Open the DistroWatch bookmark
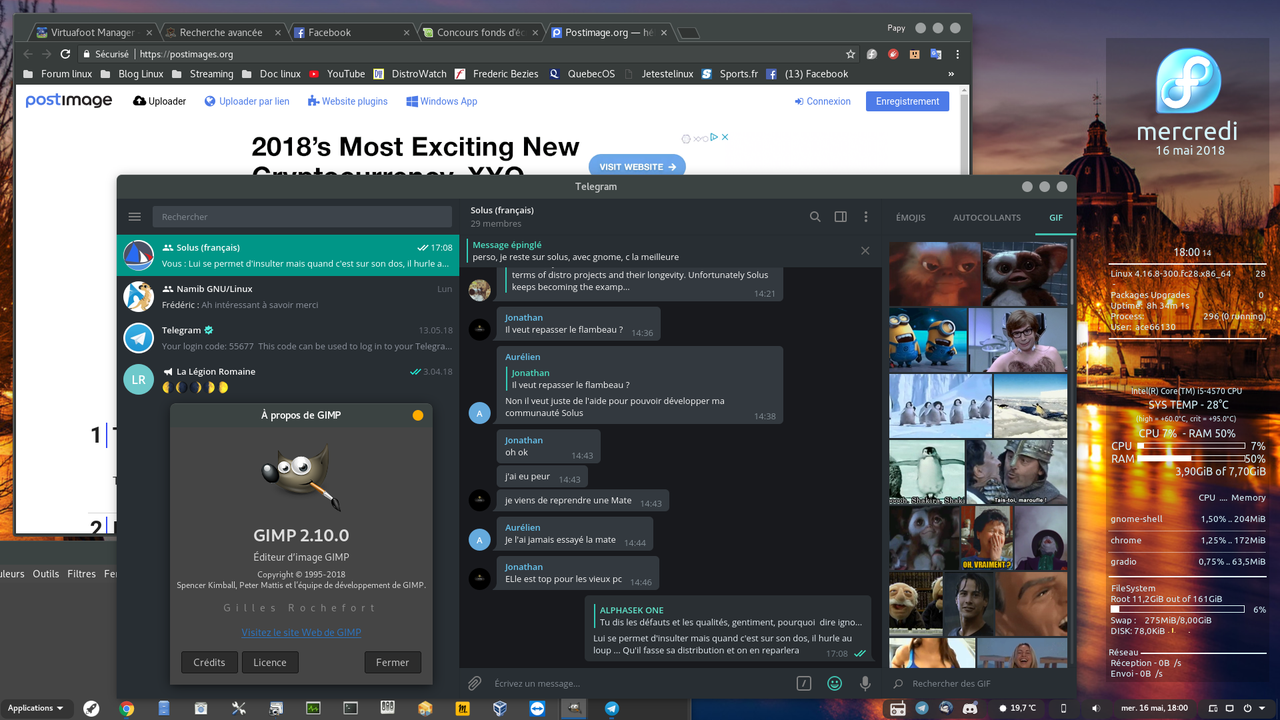 (x=410, y=74)
